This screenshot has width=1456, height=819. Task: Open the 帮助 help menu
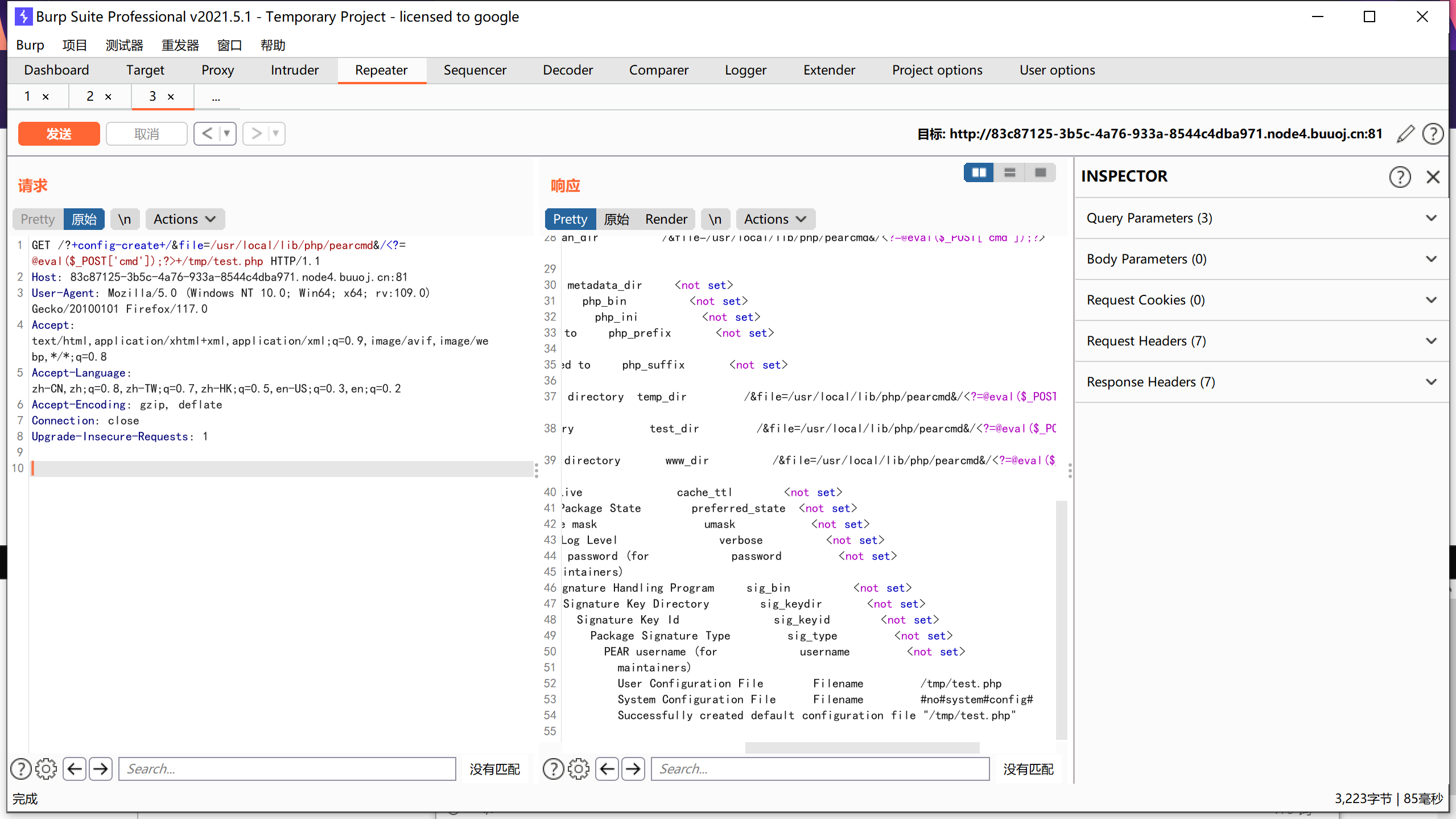[273, 45]
